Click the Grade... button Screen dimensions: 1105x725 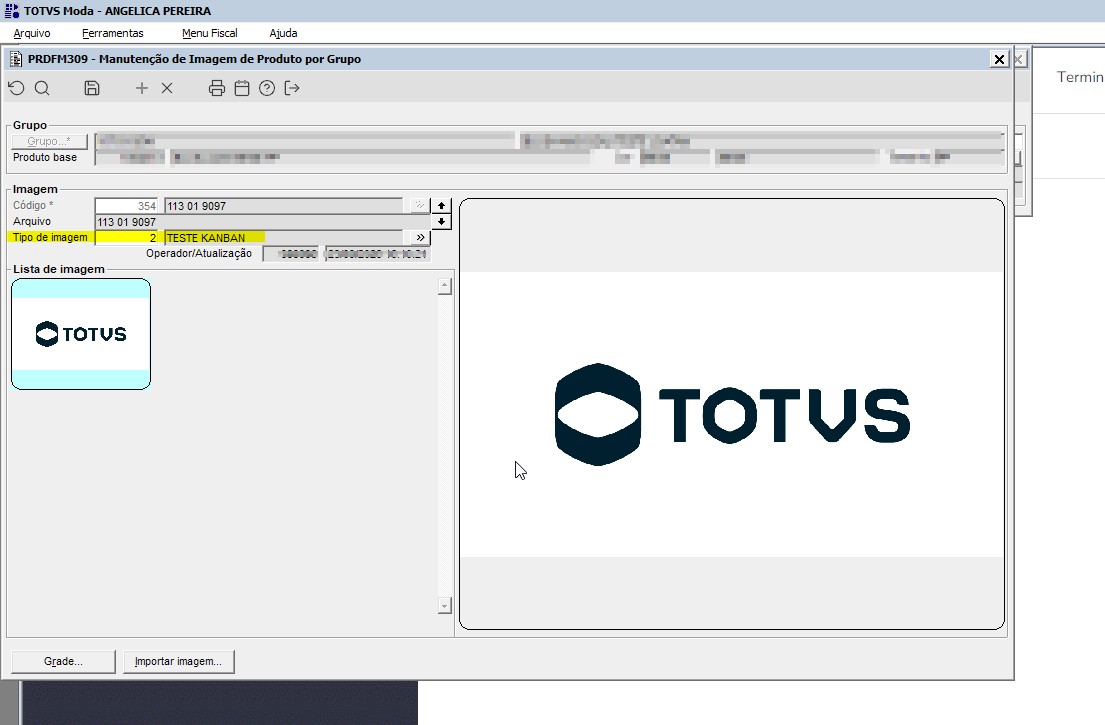pyautogui.click(x=63, y=662)
